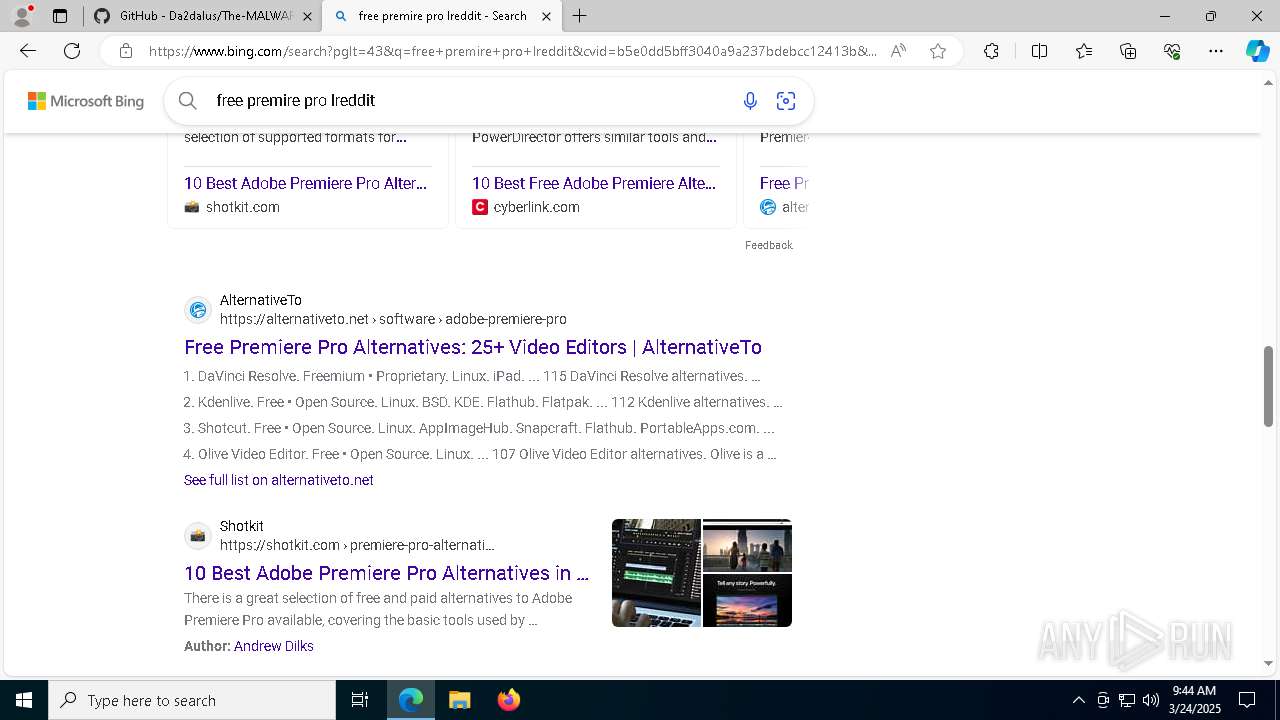
Task: Open the Extensions puzzle icon
Action: [x=991, y=51]
